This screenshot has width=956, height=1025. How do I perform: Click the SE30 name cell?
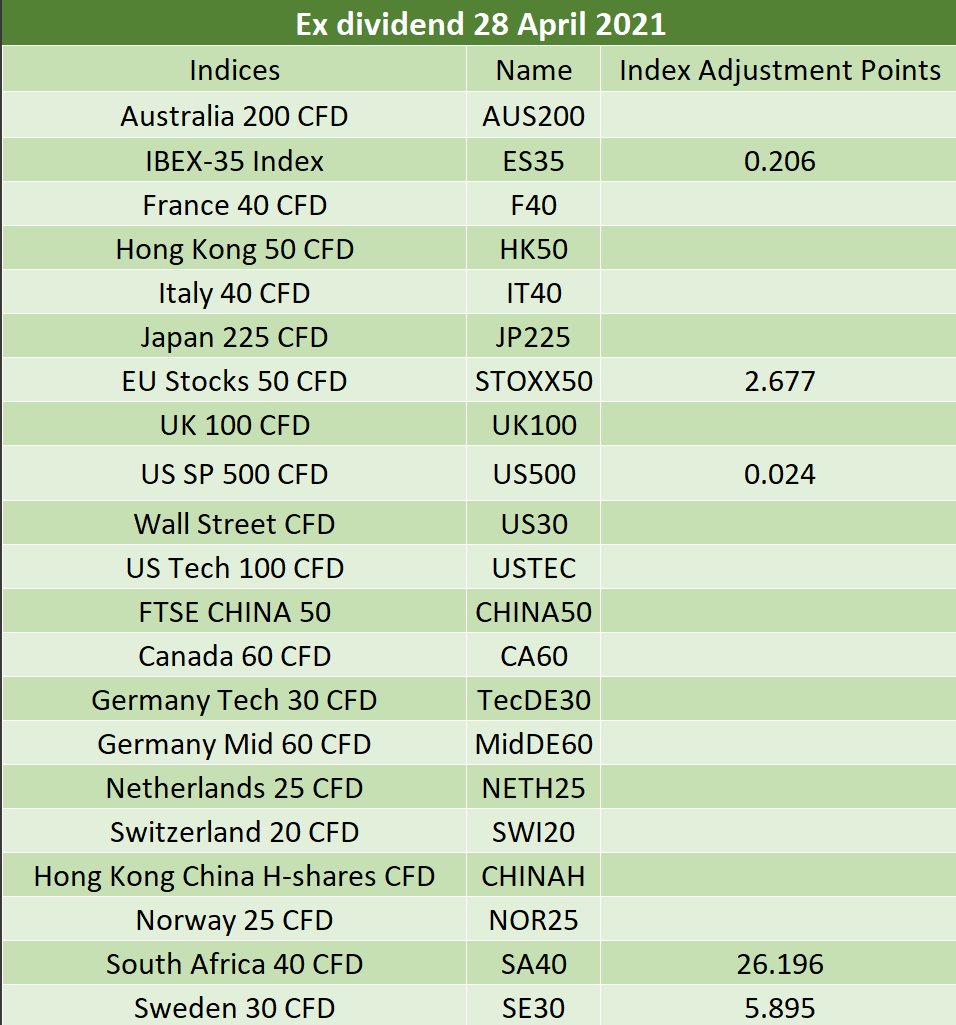pyautogui.click(x=533, y=1008)
